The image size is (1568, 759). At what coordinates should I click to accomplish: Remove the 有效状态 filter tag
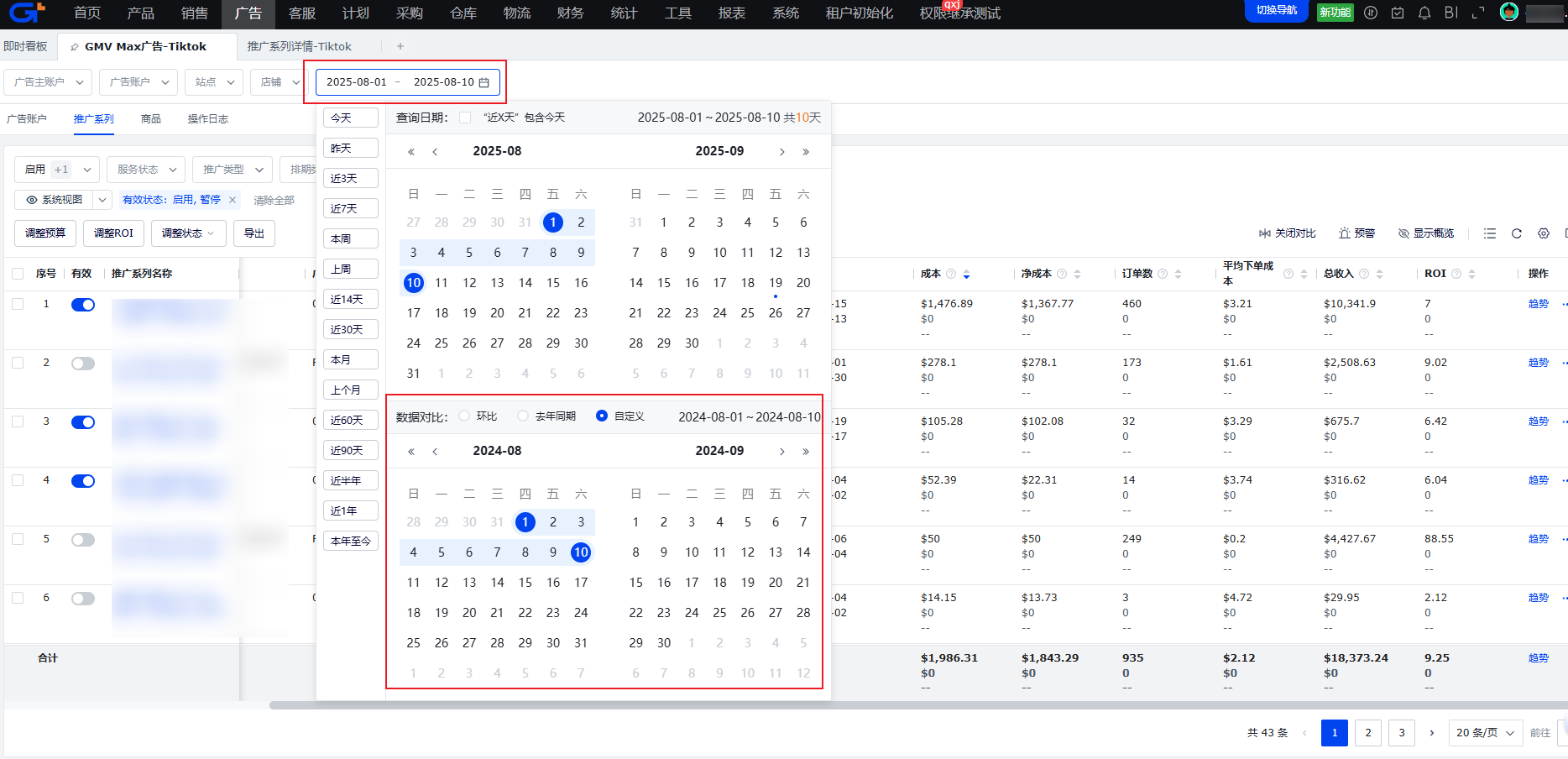233,200
